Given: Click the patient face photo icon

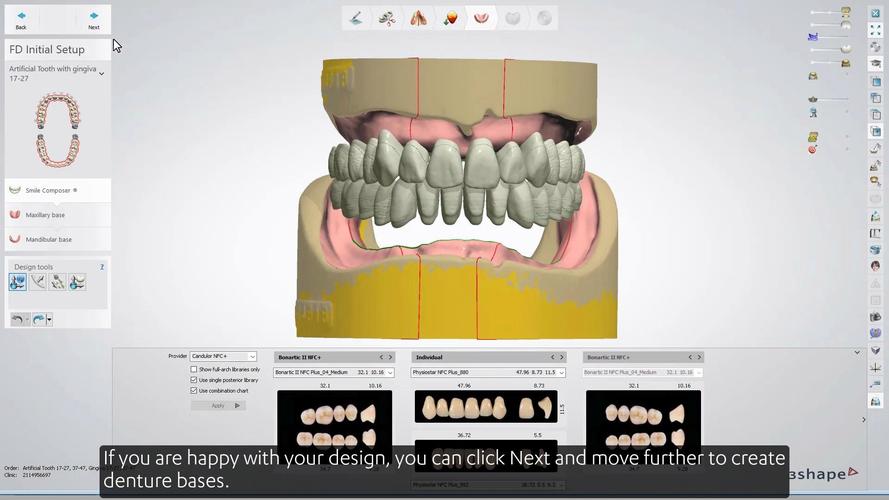Looking at the screenshot, I should click(x=875, y=265).
